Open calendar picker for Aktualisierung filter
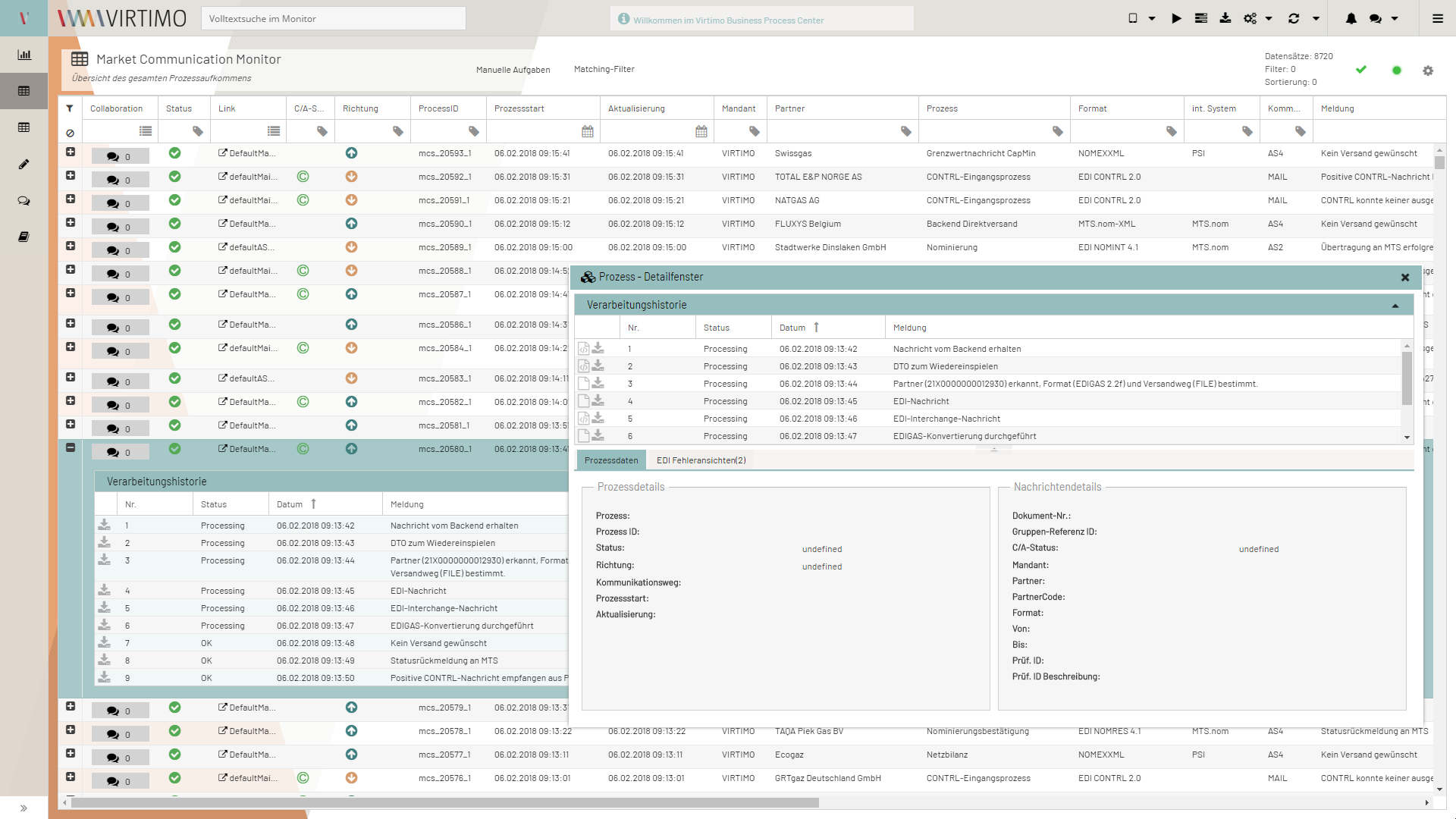Screen dimensions: 1456x819 701,132
